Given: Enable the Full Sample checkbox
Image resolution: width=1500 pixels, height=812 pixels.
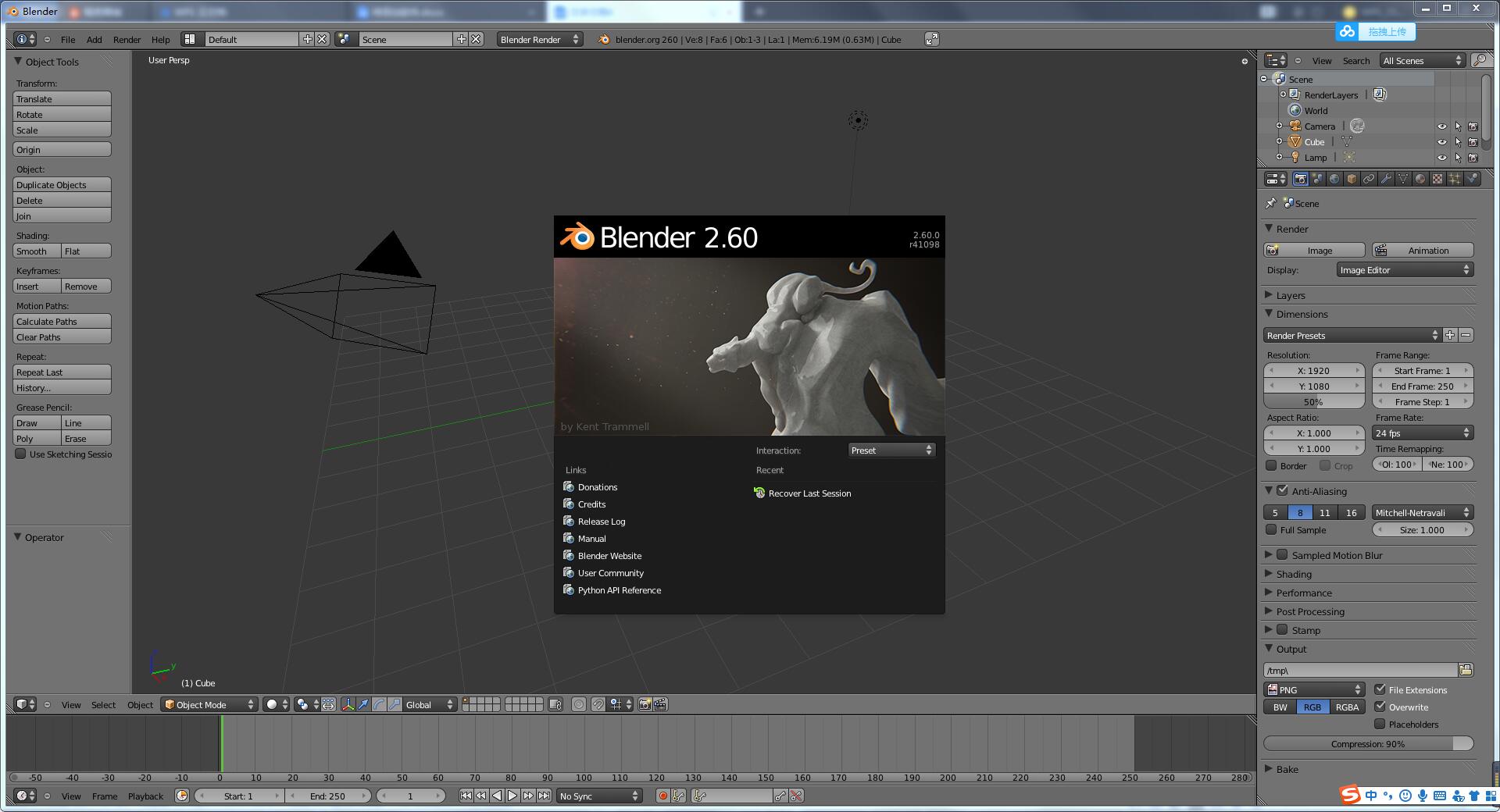Looking at the screenshot, I should (x=1272, y=530).
